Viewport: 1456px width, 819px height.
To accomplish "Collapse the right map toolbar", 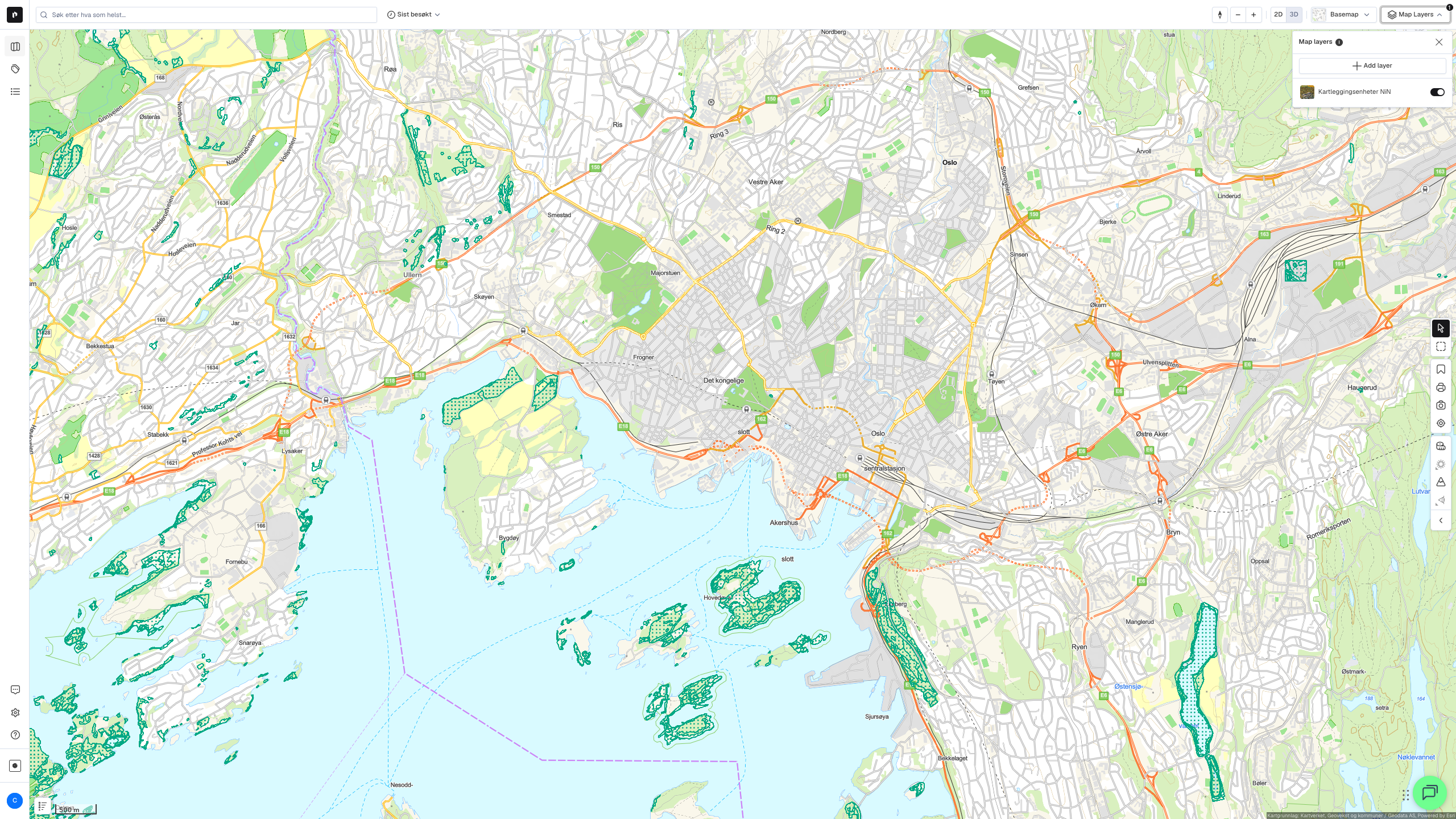I will click(1441, 520).
